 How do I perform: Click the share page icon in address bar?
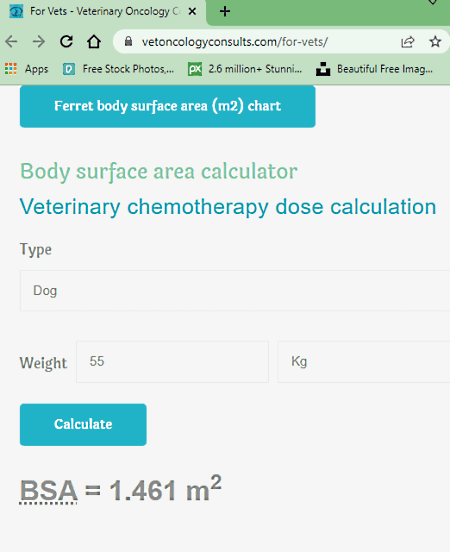point(407,42)
